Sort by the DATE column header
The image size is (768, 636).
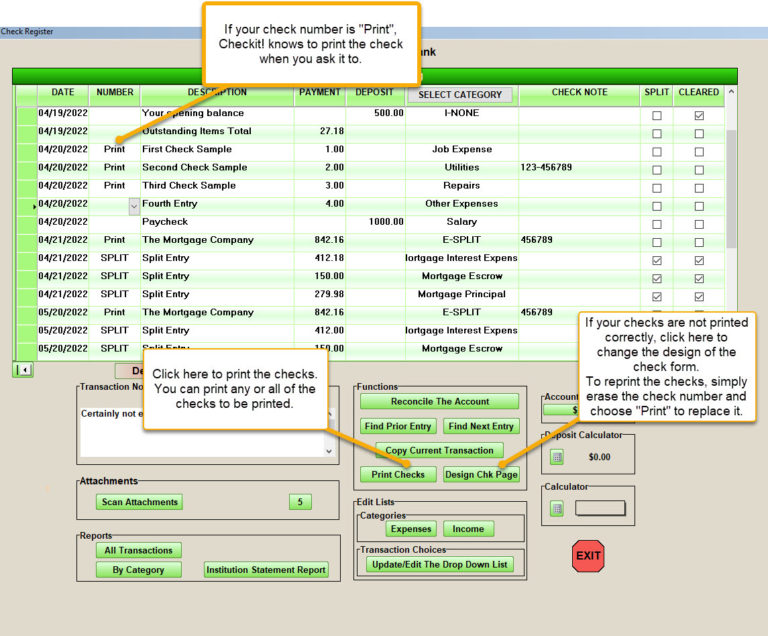click(x=62, y=93)
